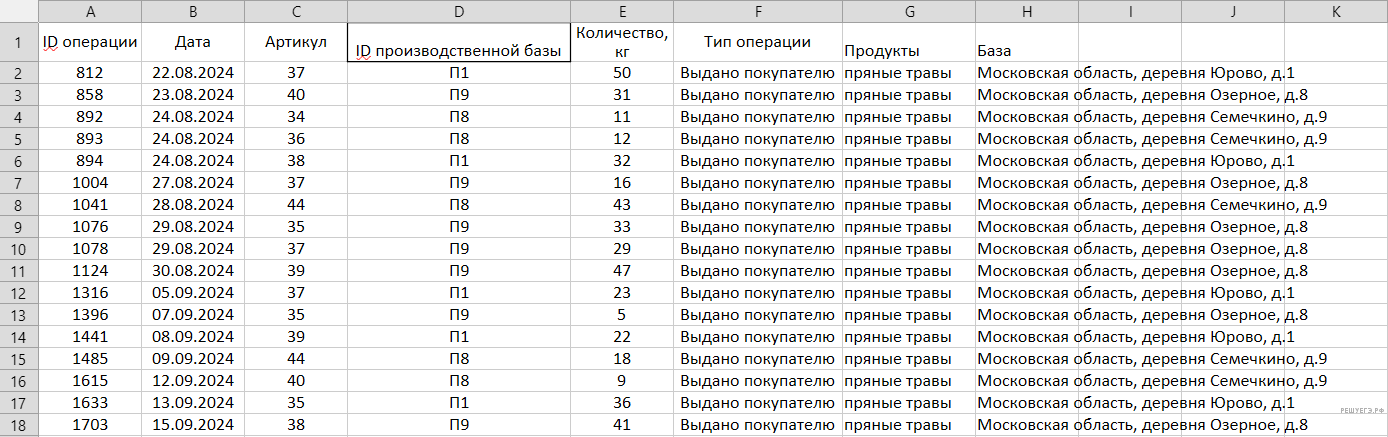Click the "Дата" header cell
Image resolution: width=1388 pixels, height=437 pixels.
pos(192,42)
